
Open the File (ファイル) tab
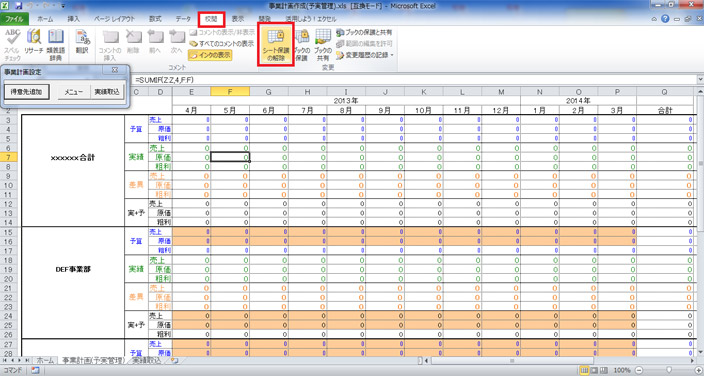14,19
